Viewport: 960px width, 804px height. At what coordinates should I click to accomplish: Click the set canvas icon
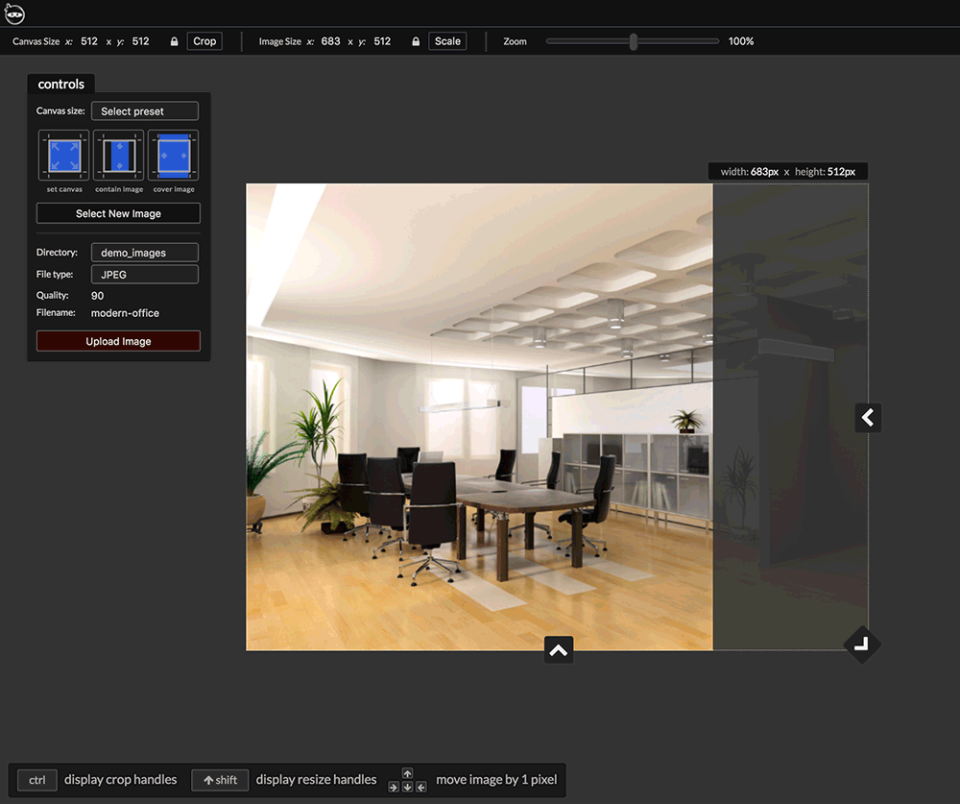pos(63,155)
